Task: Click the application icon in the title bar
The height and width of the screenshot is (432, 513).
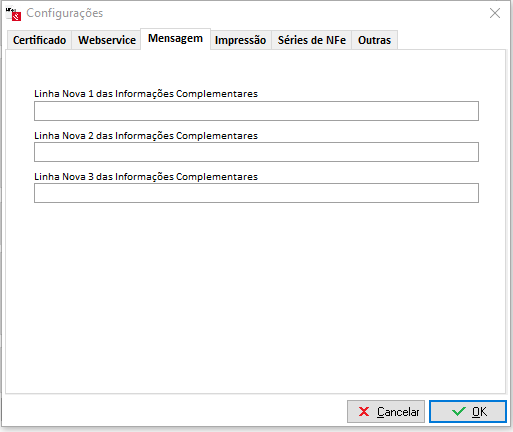Action: click(14, 14)
